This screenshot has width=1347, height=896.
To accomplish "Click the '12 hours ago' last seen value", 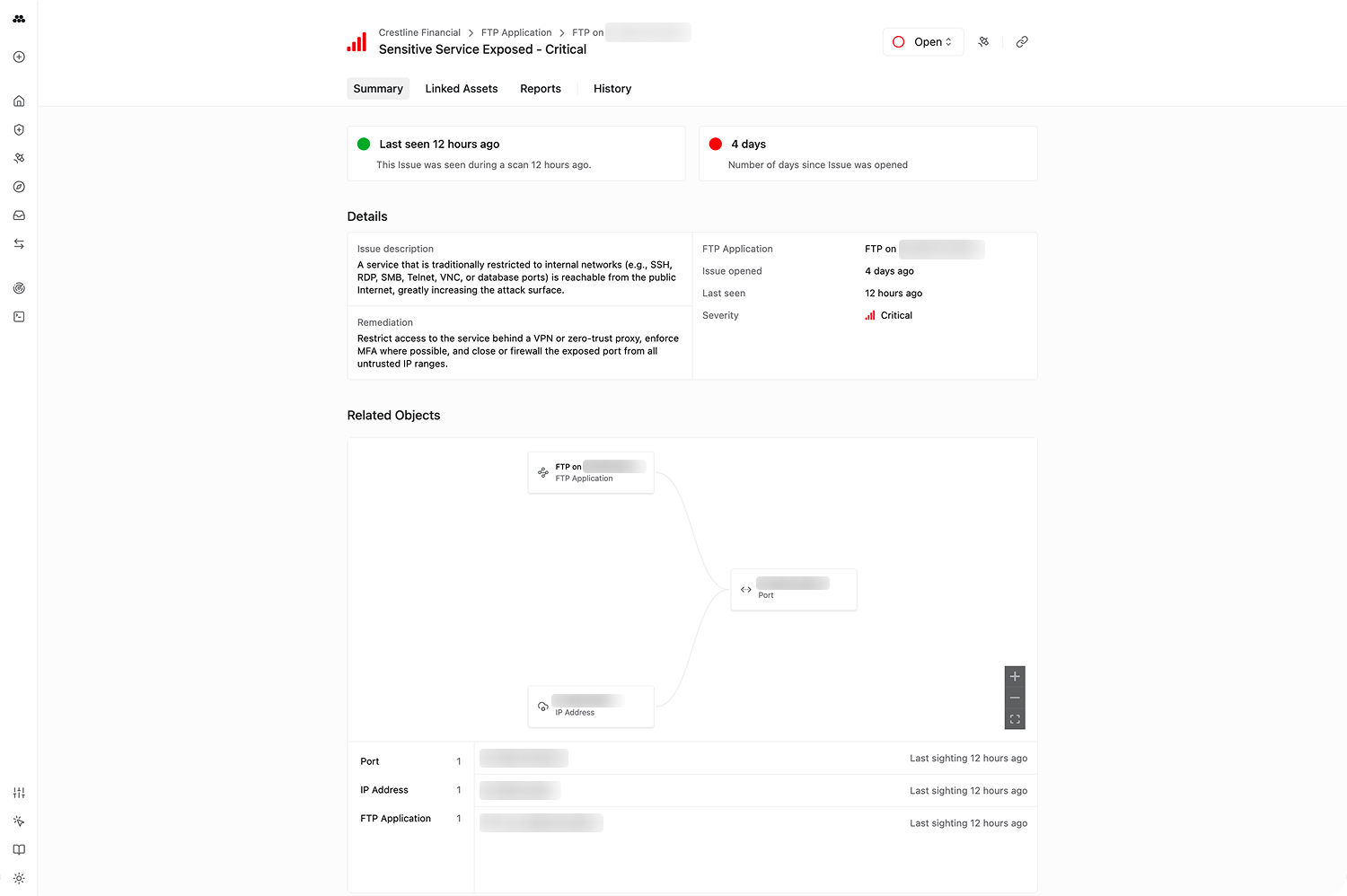I will pos(894,294).
